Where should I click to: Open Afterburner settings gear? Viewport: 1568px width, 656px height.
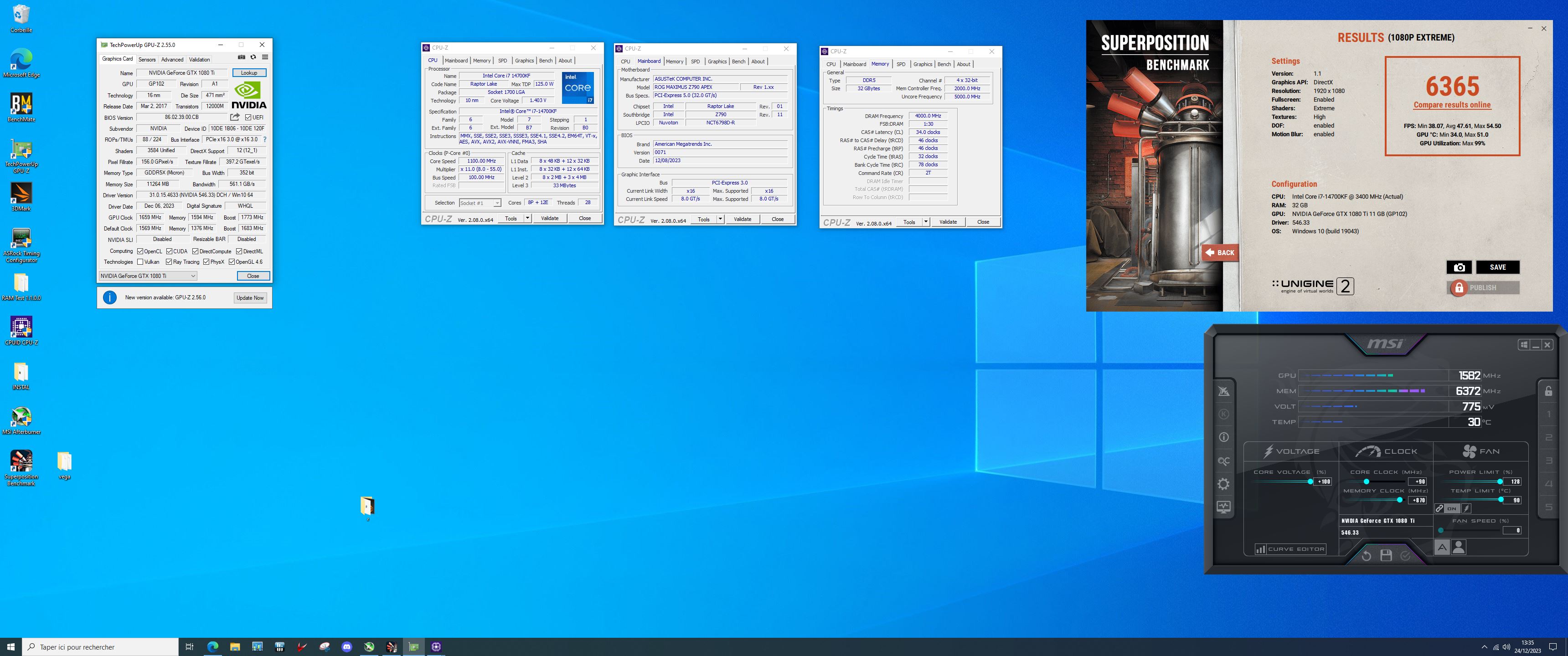(1223, 484)
